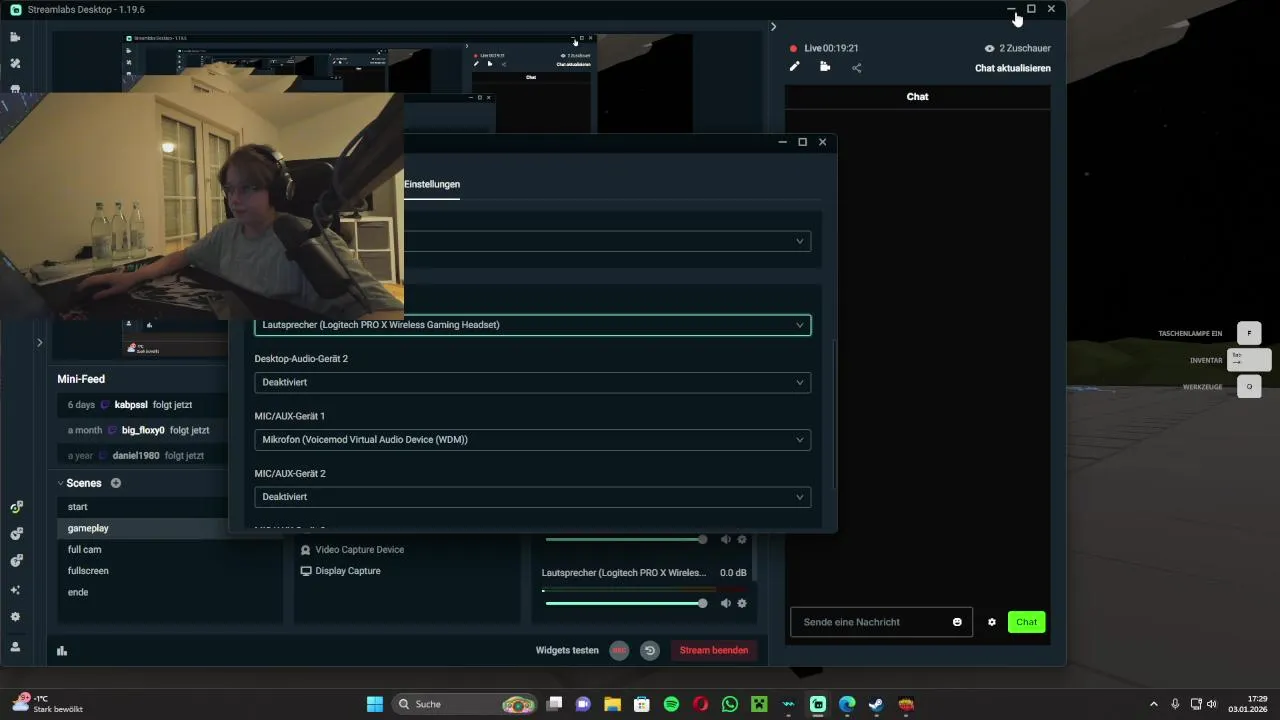Open the user account icon in sidebar
The width and height of the screenshot is (1280, 720).
pyautogui.click(x=15, y=647)
